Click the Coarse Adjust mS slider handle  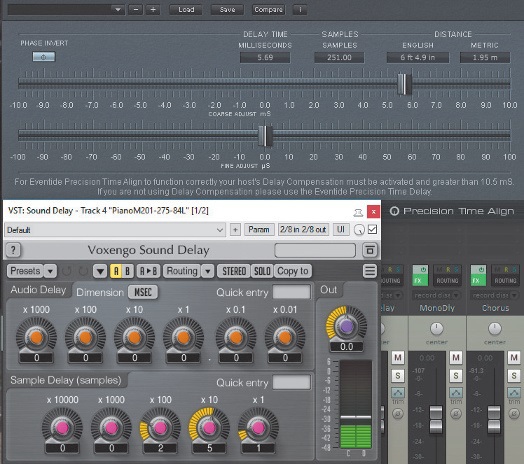pyautogui.click(x=404, y=84)
